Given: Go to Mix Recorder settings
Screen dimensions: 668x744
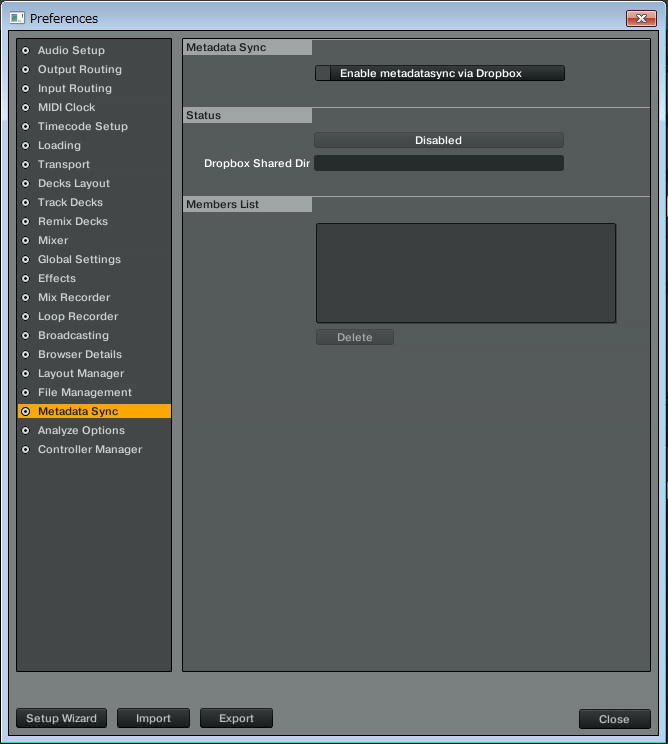Looking at the screenshot, I should tap(94, 297).
